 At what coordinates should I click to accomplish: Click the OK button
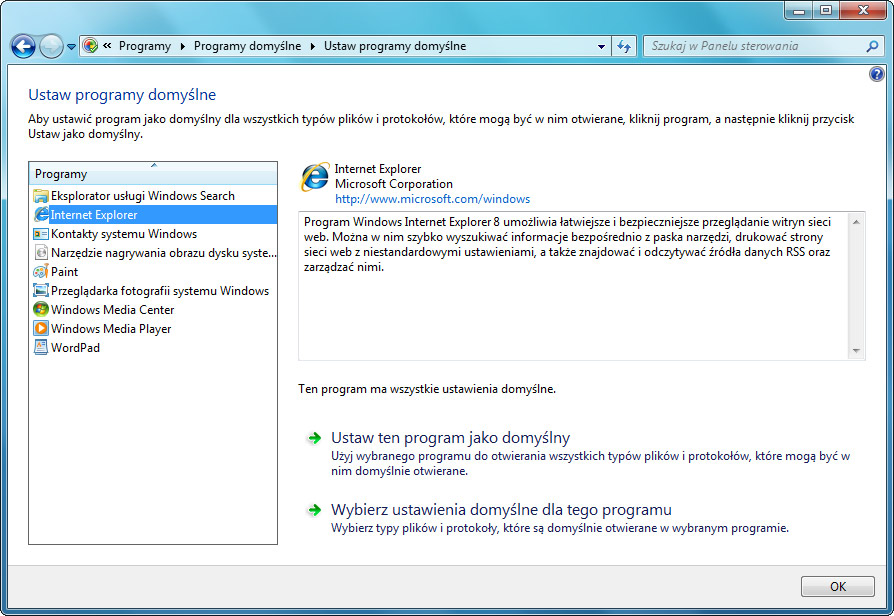pyautogui.click(x=838, y=586)
